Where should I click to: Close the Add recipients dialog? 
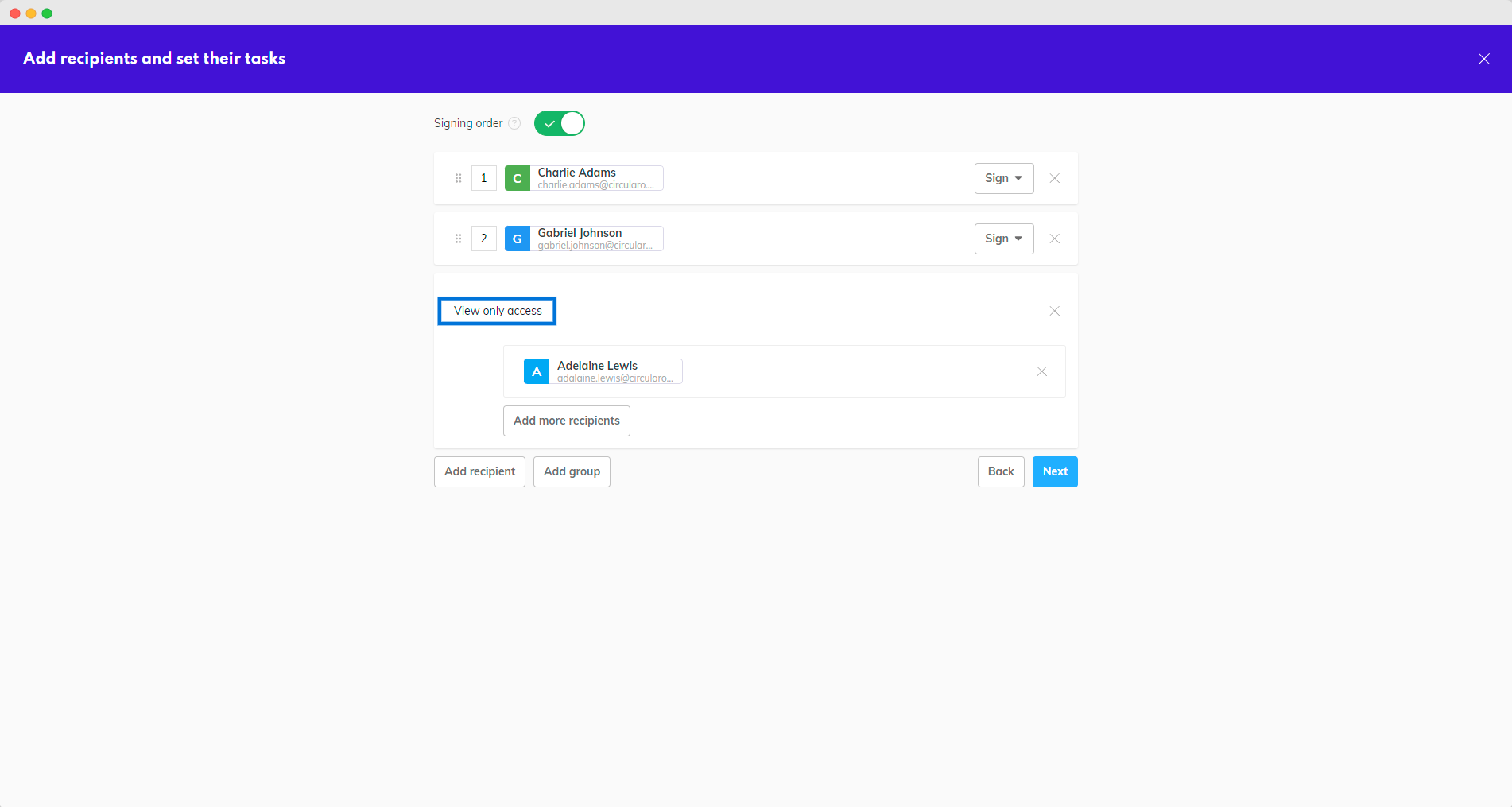pyautogui.click(x=1483, y=59)
